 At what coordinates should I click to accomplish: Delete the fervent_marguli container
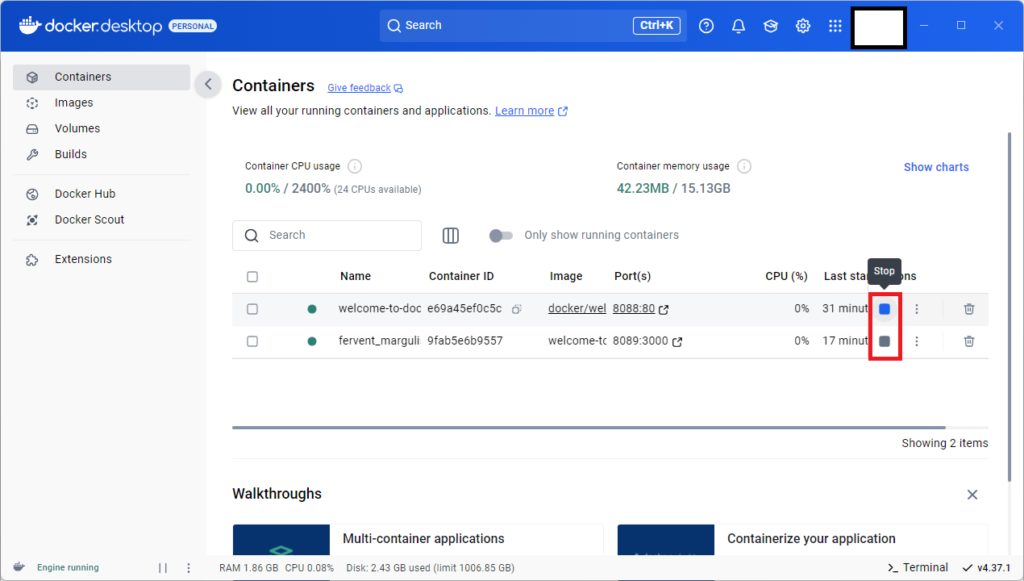pos(969,341)
